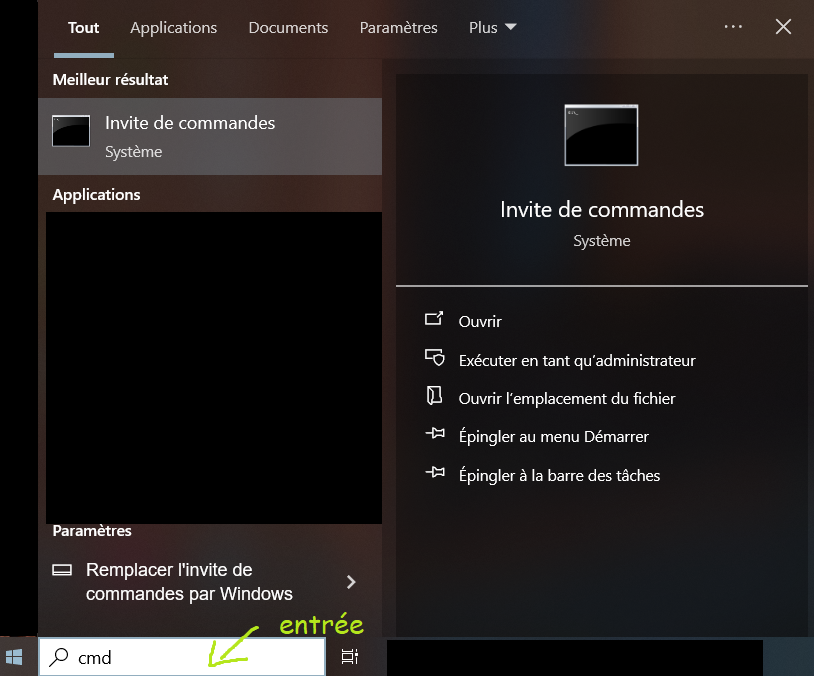Click the pin icon for menu Démarrer
The width and height of the screenshot is (814, 676).
(435, 433)
